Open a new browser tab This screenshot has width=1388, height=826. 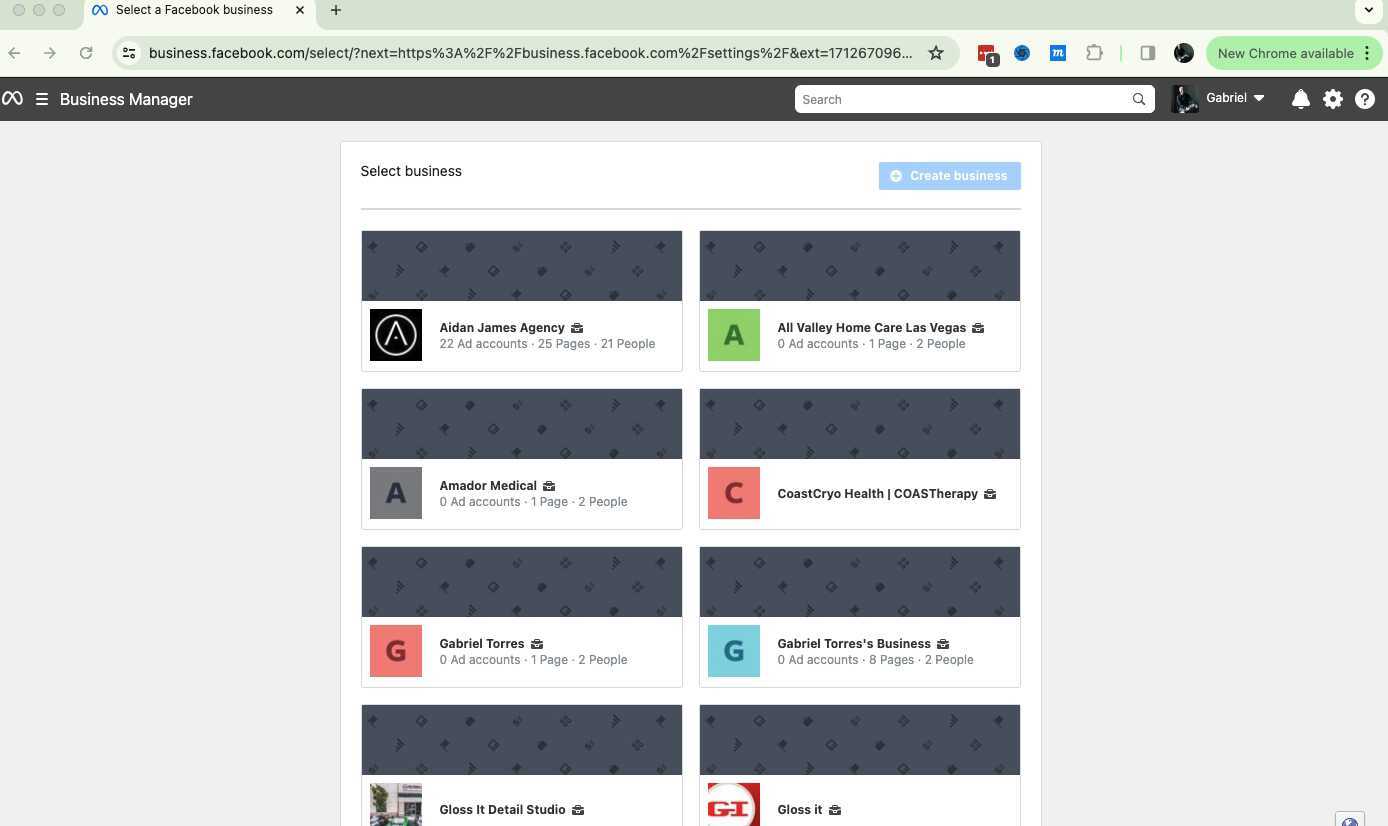(336, 10)
